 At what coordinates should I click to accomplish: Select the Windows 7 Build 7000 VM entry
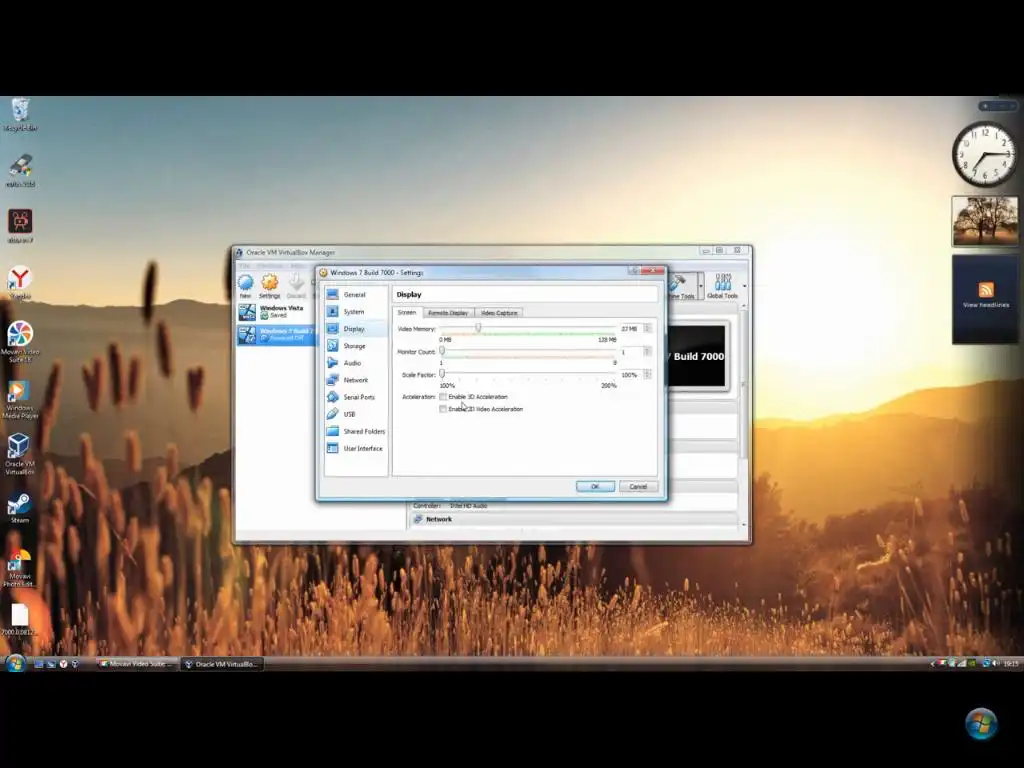pyautogui.click(x=276, y=334)
